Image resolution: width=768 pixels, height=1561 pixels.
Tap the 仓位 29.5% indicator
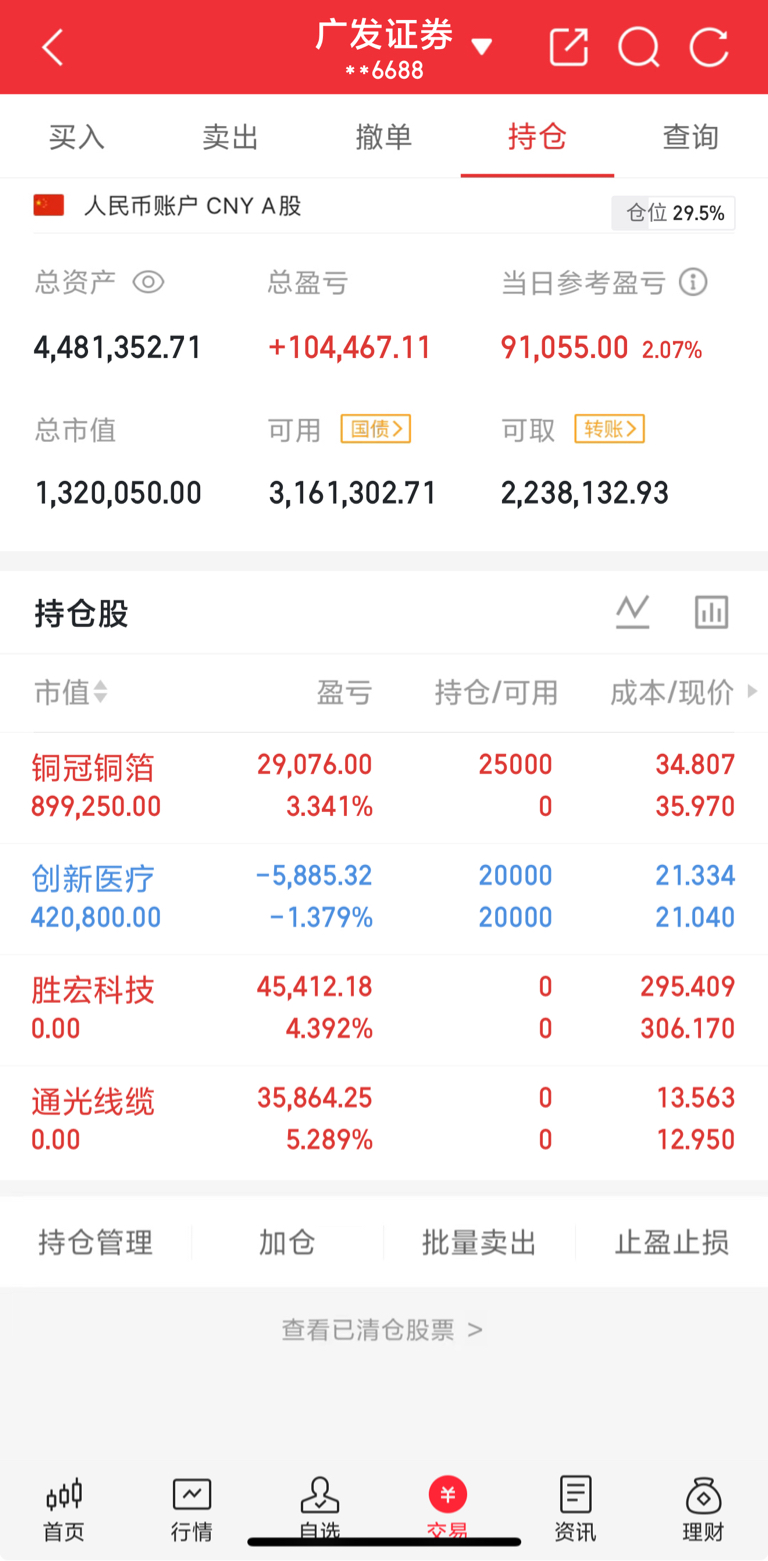click(x=673, y=213)
